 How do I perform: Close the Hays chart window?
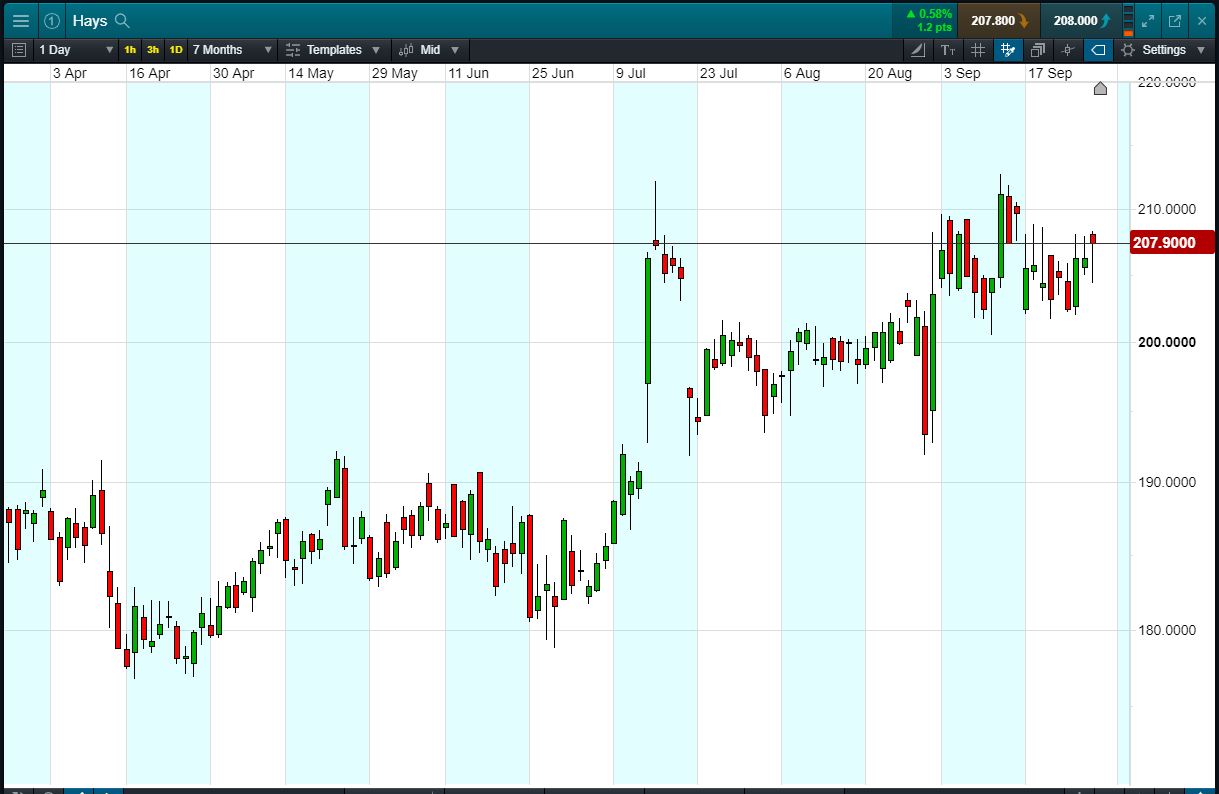[x=1201, y=20]
